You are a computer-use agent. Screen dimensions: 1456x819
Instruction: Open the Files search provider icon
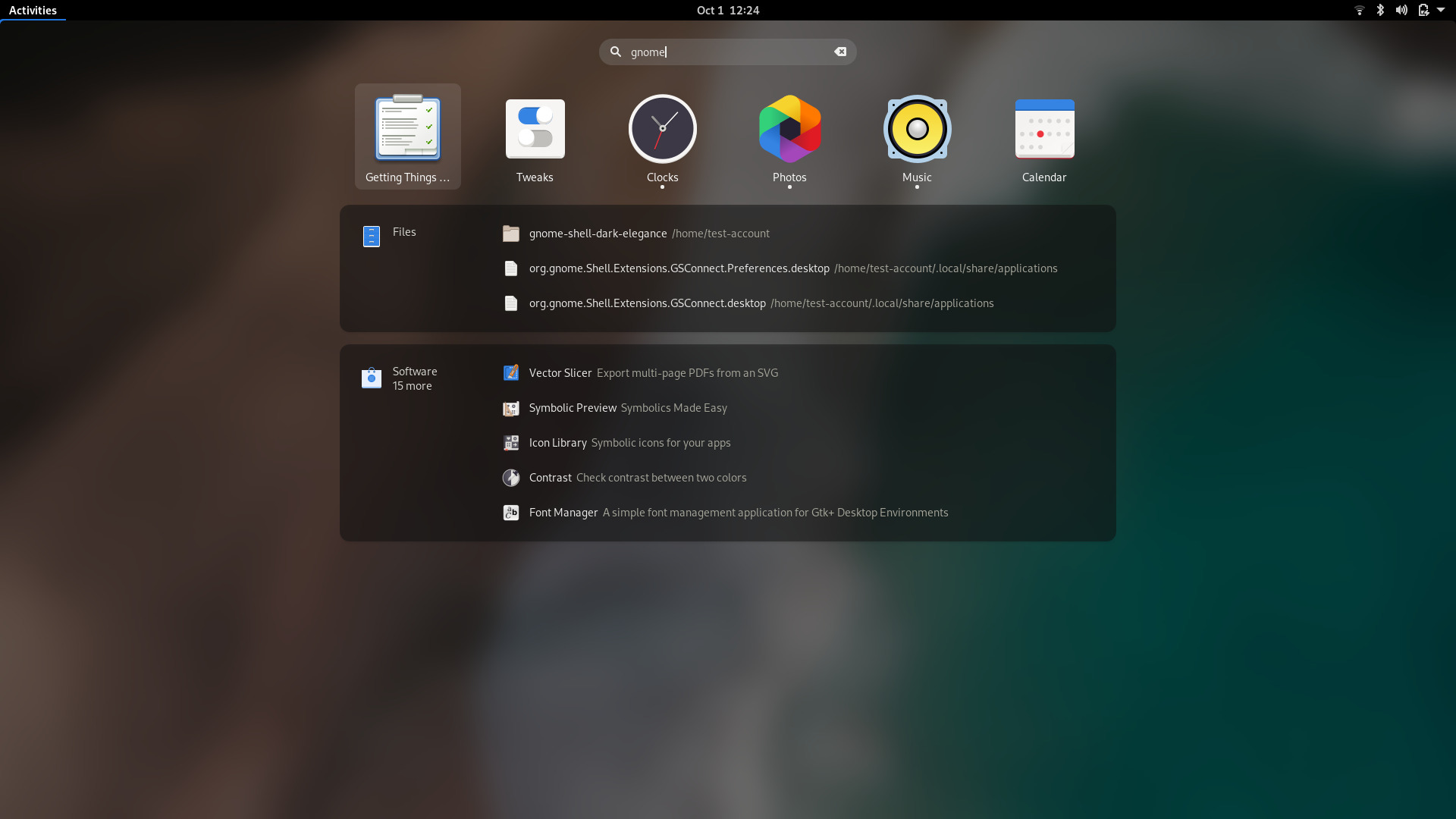pos(372,237)
